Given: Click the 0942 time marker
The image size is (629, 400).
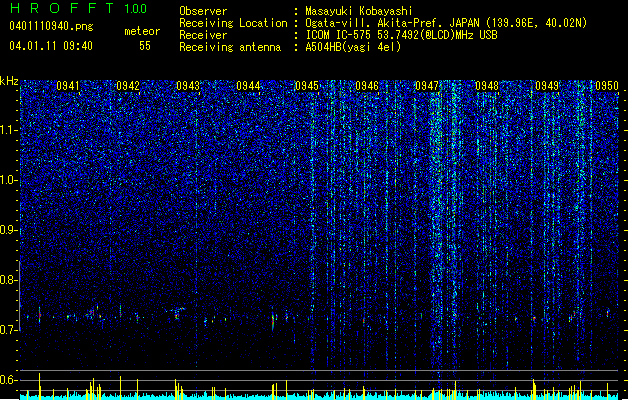Looking at the screenshot, I should point(128,86).
